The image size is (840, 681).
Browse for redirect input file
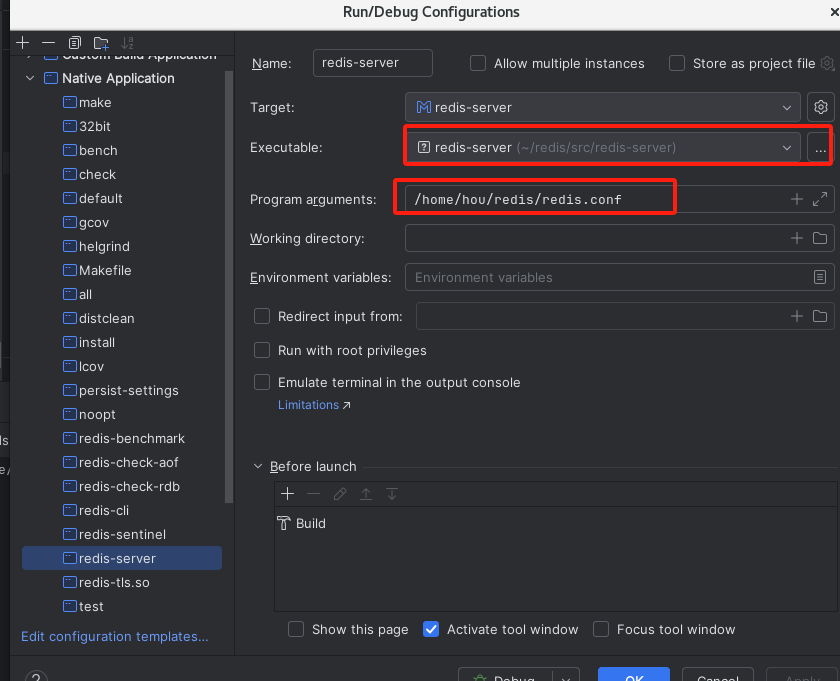[x=820, y=316]
